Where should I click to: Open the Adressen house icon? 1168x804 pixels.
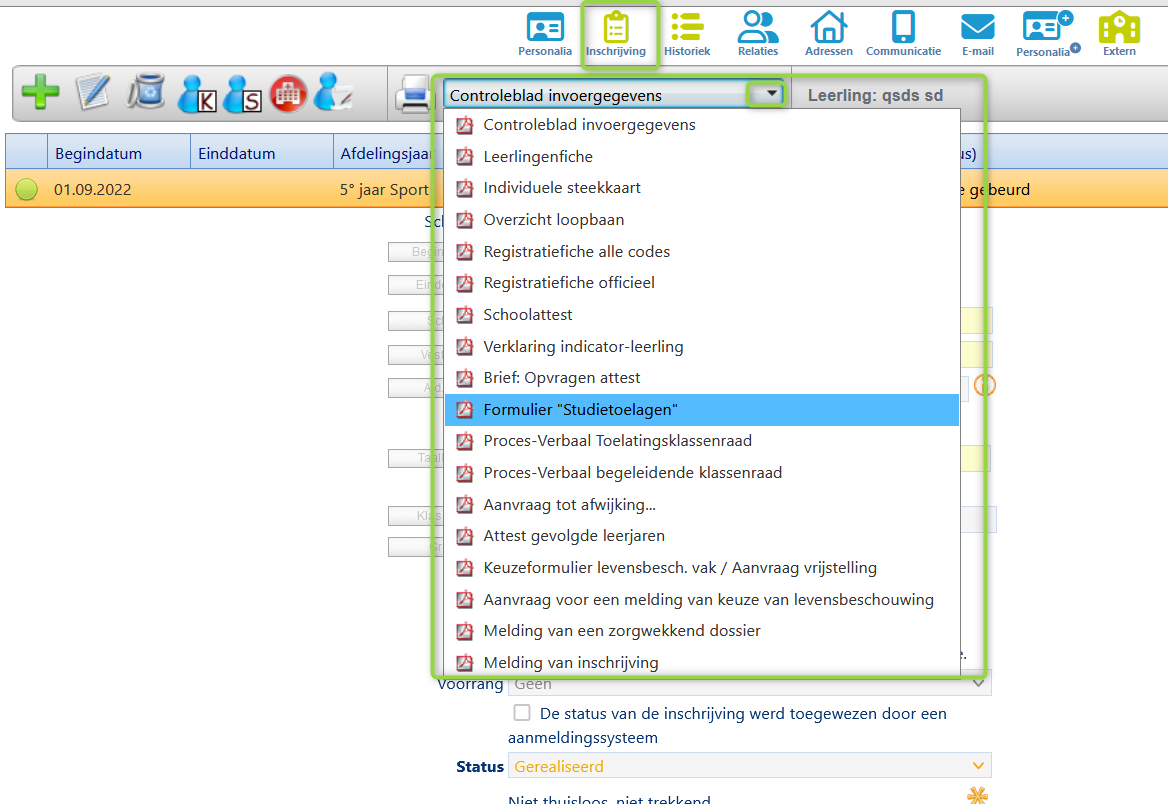point(828,33)
